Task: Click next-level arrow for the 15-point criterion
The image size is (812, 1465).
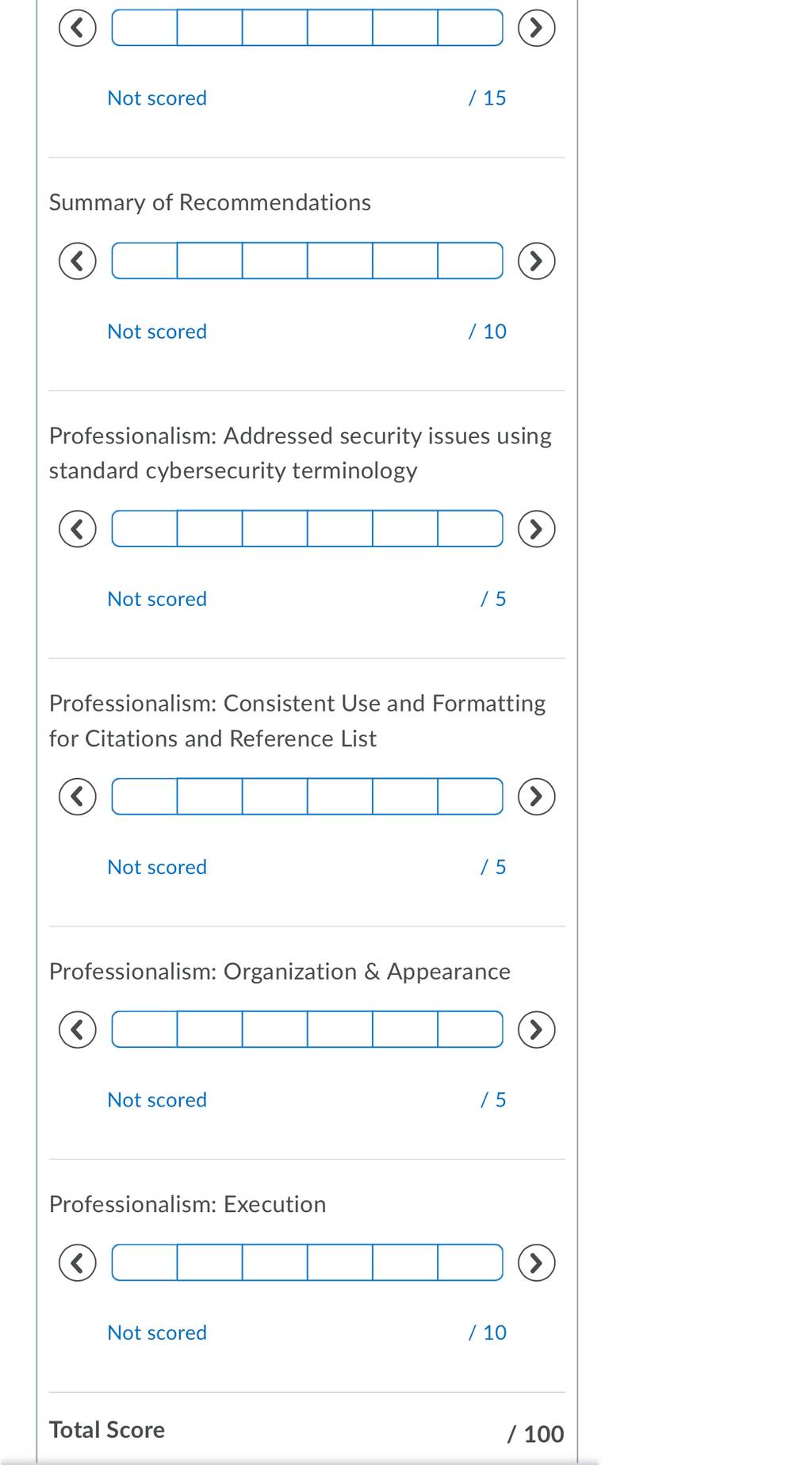Action: (537, 29)
